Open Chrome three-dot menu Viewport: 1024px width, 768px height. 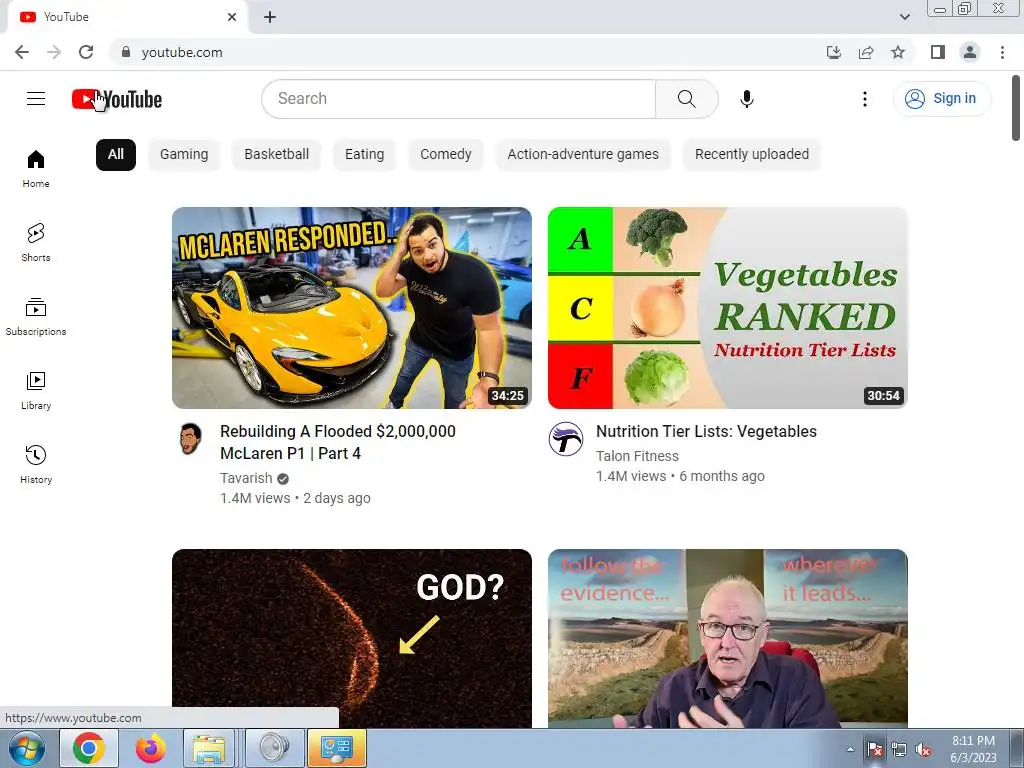[x=1002, y=52]
